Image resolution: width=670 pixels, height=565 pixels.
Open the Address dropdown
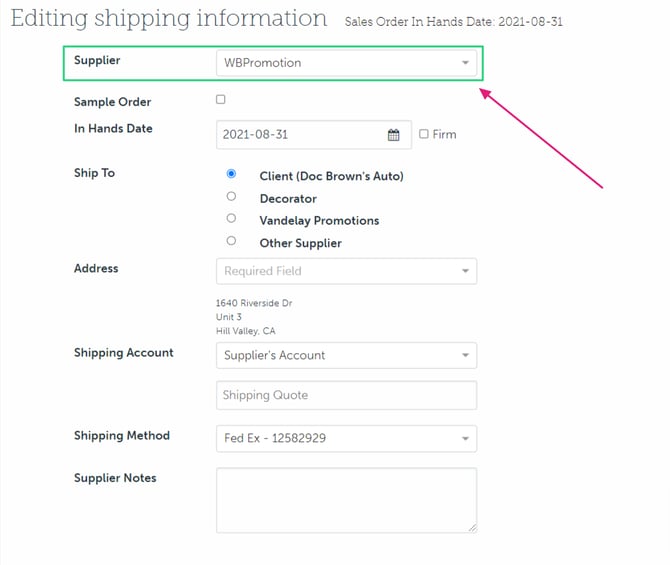coord(465,271)
